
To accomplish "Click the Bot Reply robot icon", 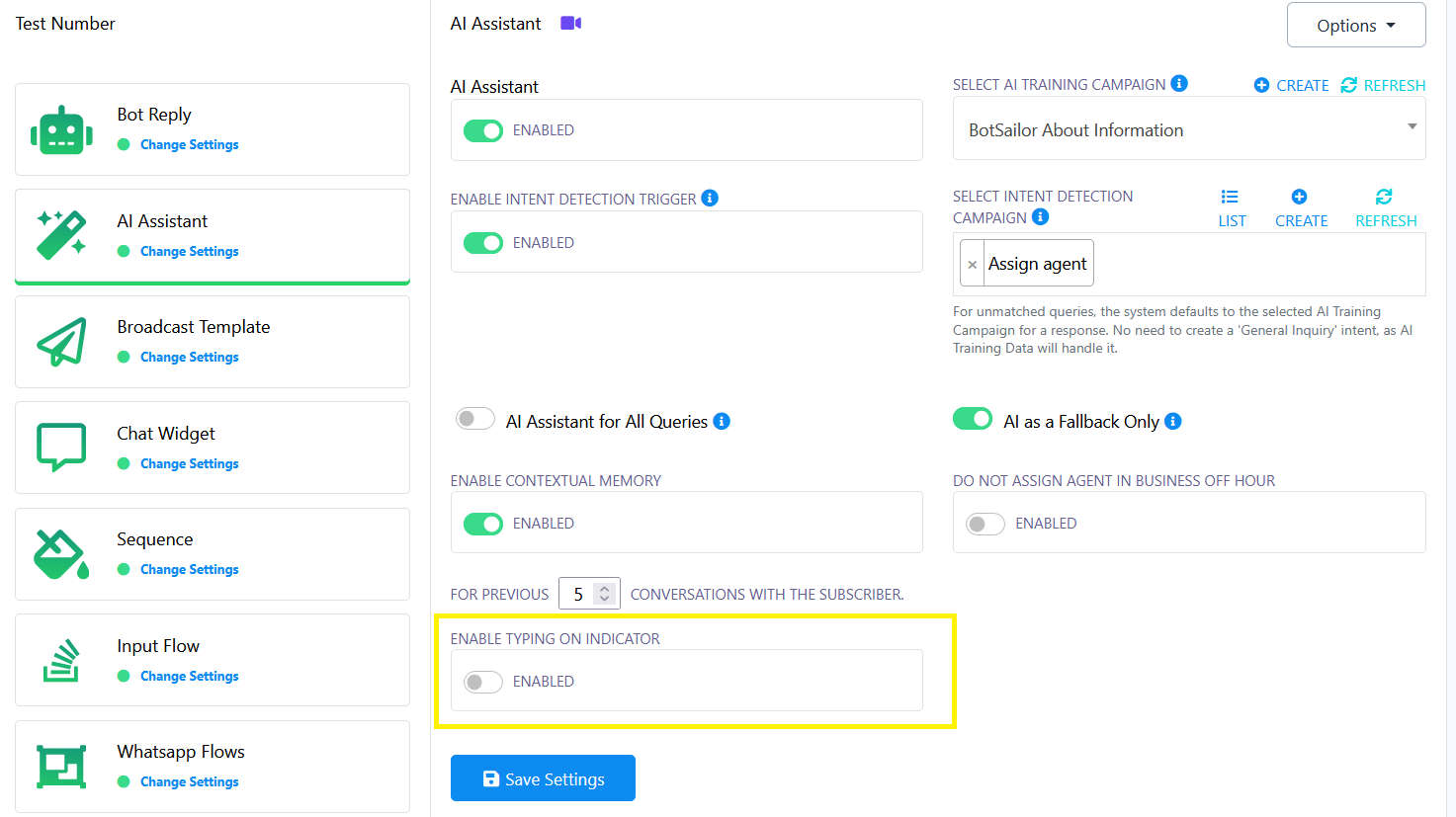I will coord(61,130).
